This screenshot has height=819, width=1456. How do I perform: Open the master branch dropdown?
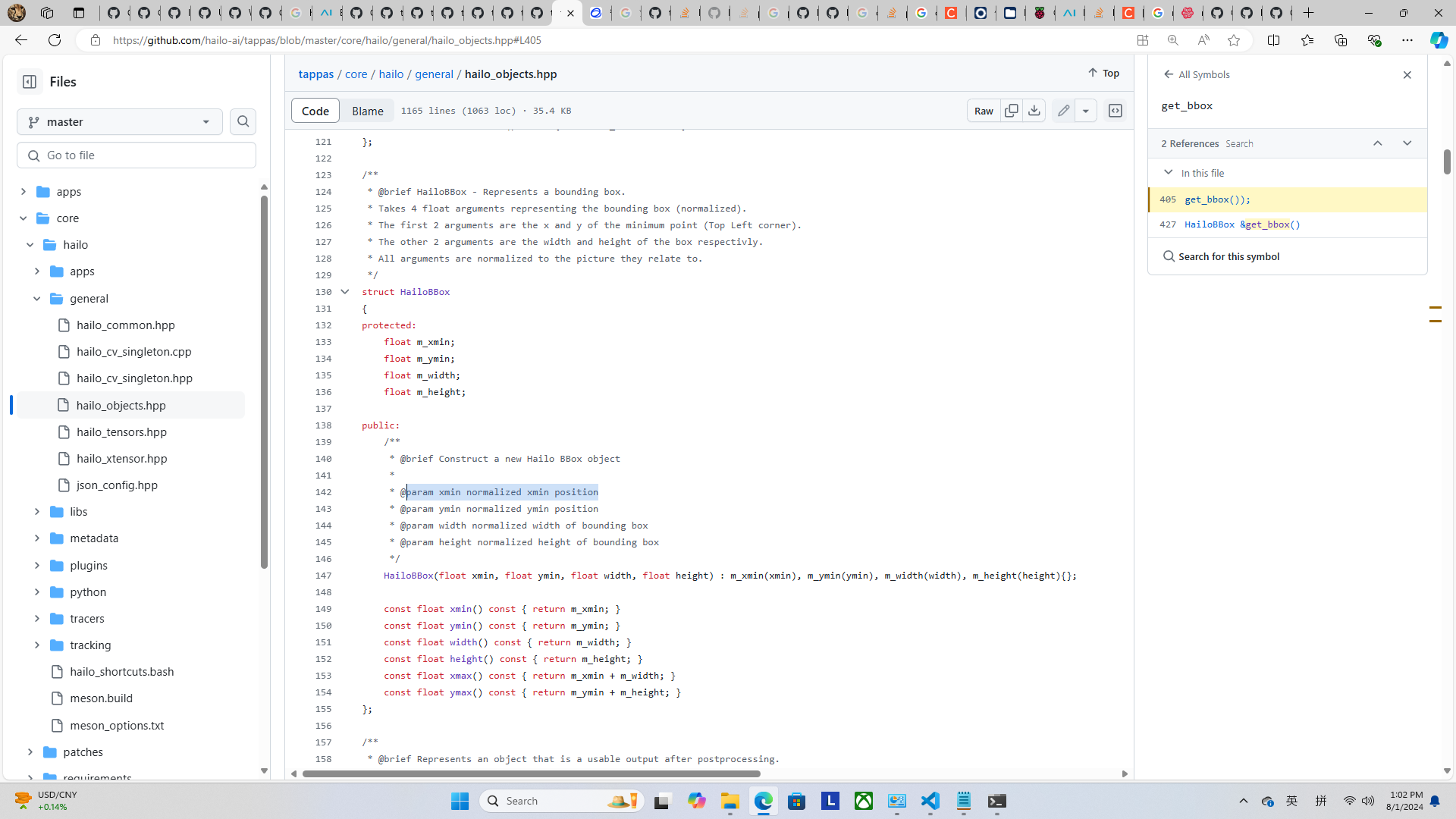pos(120,121)
